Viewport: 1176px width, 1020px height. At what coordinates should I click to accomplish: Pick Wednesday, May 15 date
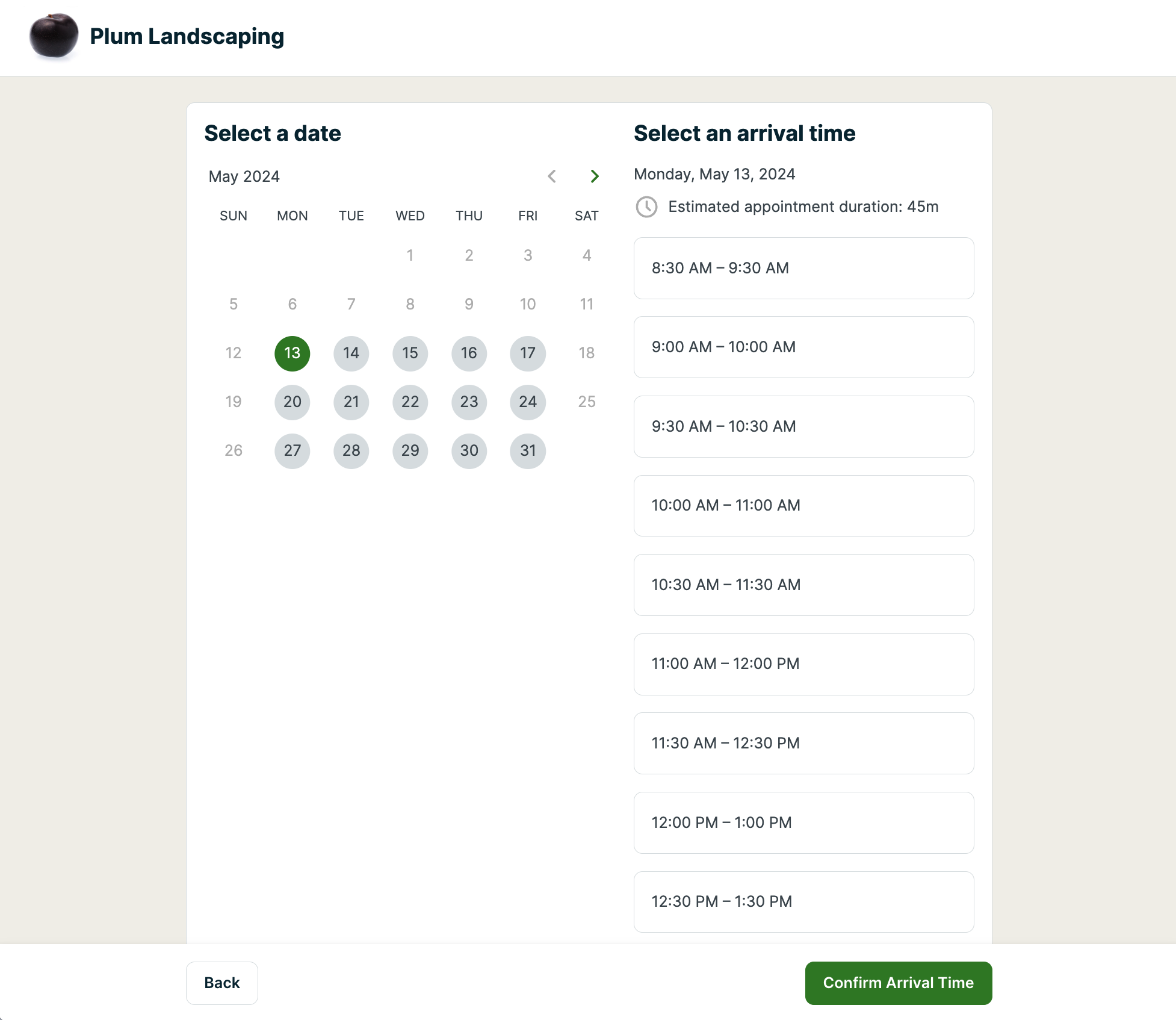coord(410,353)
